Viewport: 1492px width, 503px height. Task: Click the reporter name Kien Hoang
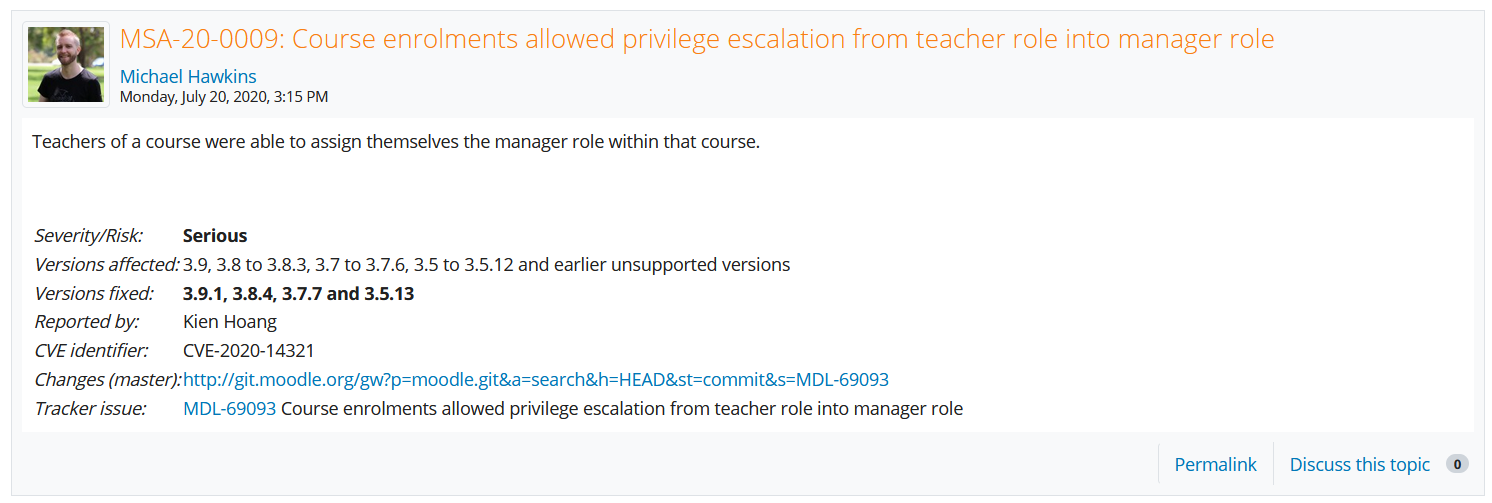[x=230, y=322]
